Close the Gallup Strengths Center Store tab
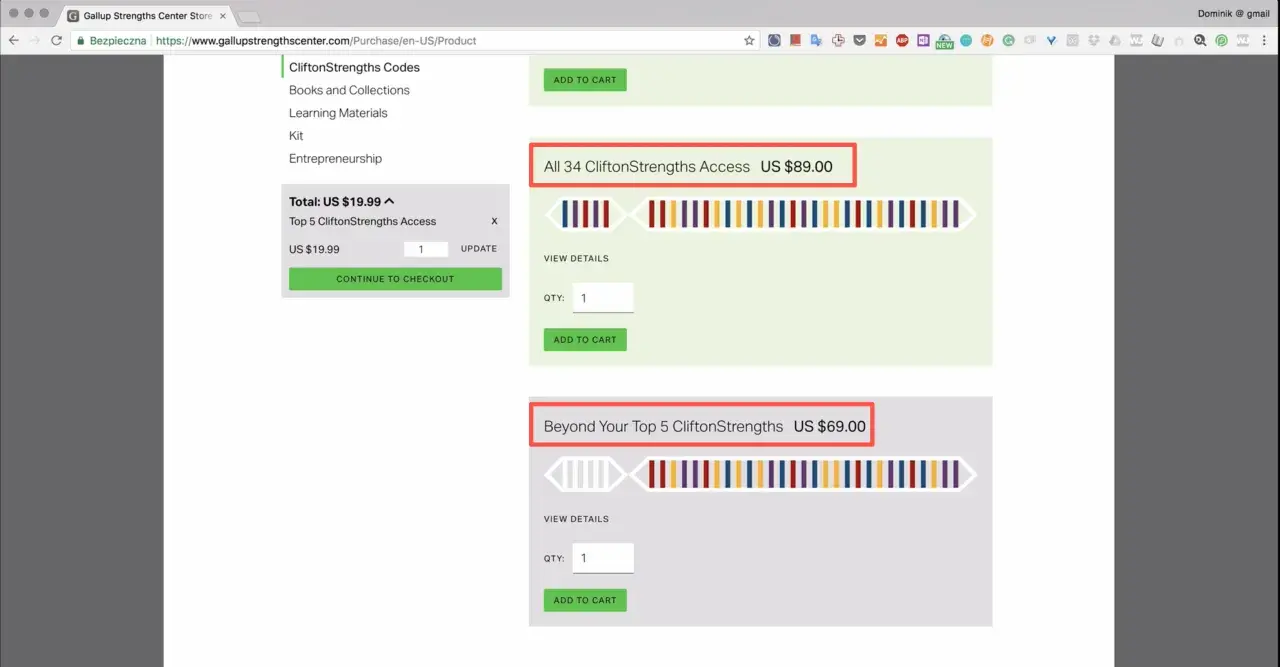 [x=223, y=16]
